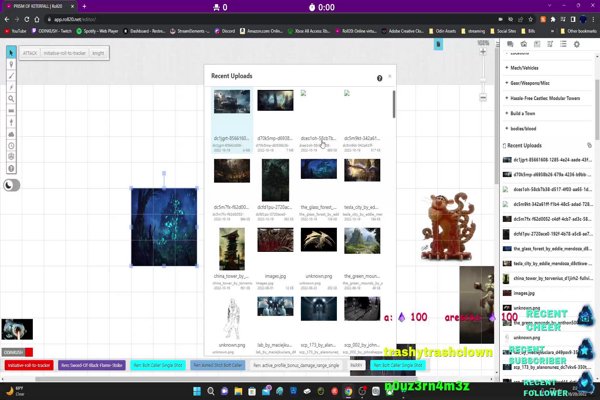The height and width of the screenshot is (400, 600).
Task: Open the Help question mark tool
Action: click(11, 168)
